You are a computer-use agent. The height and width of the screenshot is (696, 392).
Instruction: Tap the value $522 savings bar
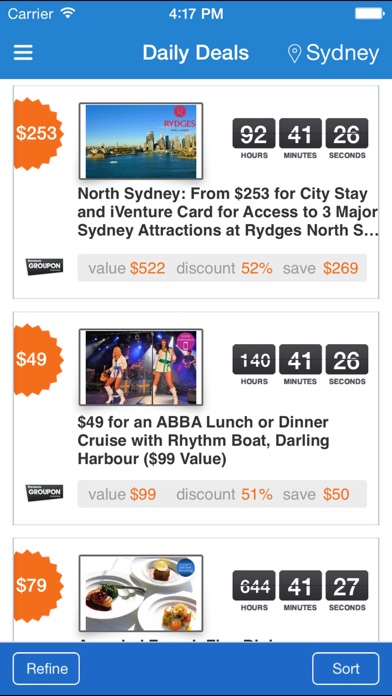pos(222,268)
